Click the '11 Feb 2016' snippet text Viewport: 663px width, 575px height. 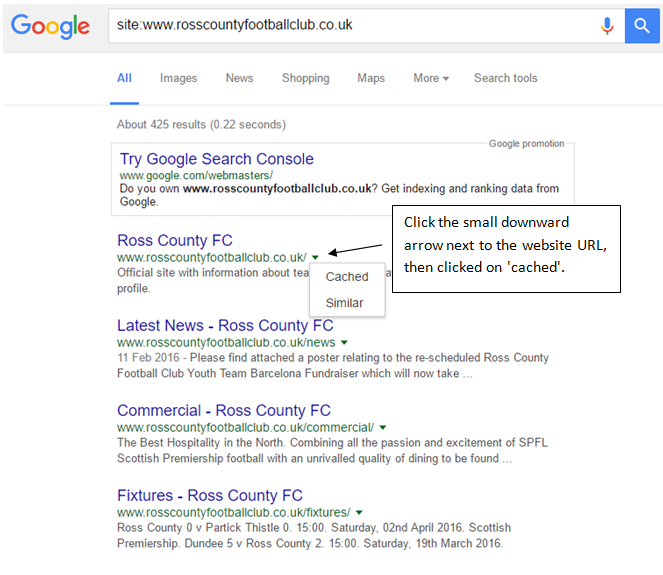tap(148, 358)
